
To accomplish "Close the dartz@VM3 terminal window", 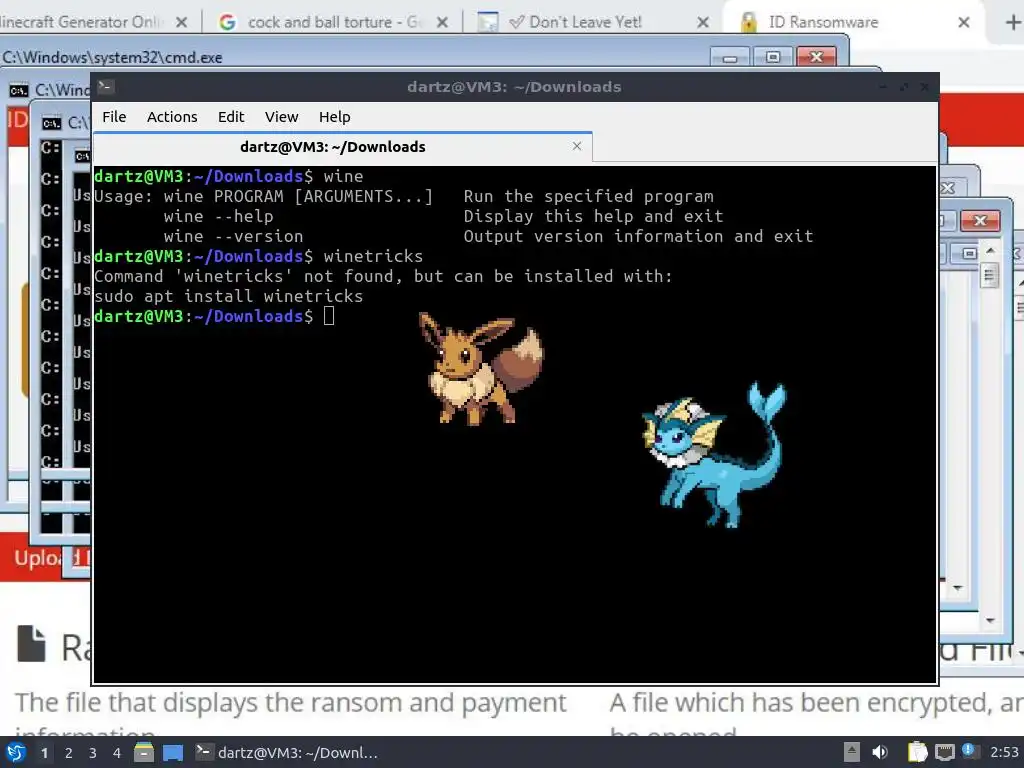I will pyautogui.click(x=925, y=87).
